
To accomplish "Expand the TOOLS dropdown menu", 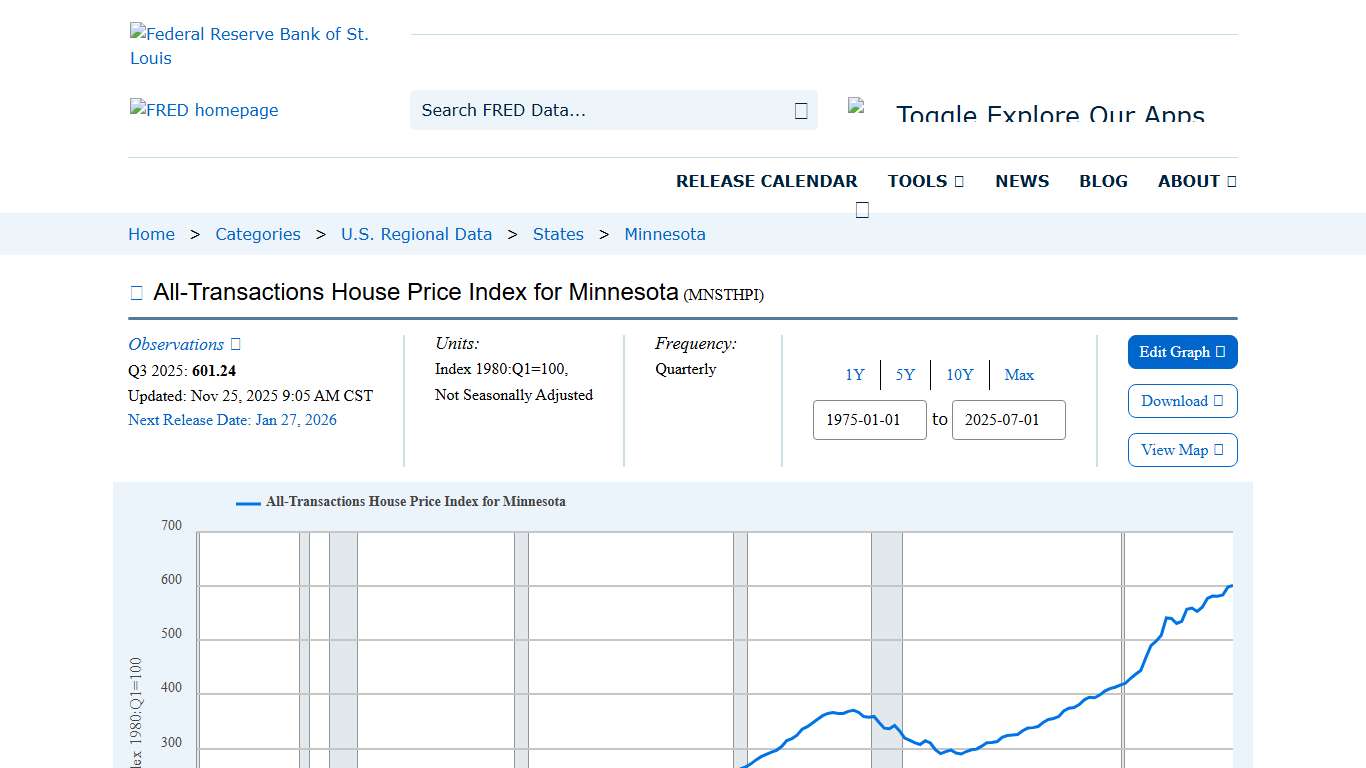I will [x=925, y=181].
